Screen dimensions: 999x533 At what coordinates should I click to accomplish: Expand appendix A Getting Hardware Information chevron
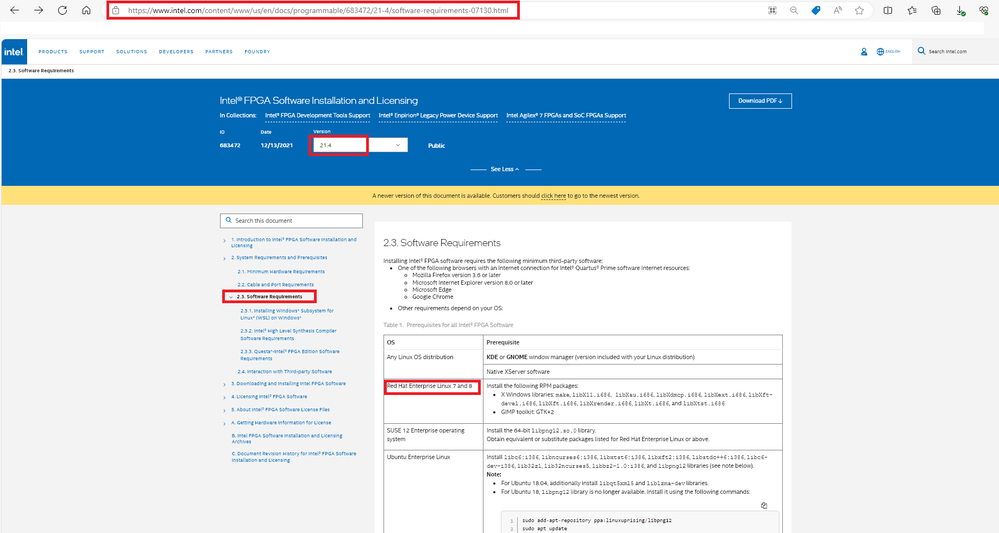[x=224, y=423]
